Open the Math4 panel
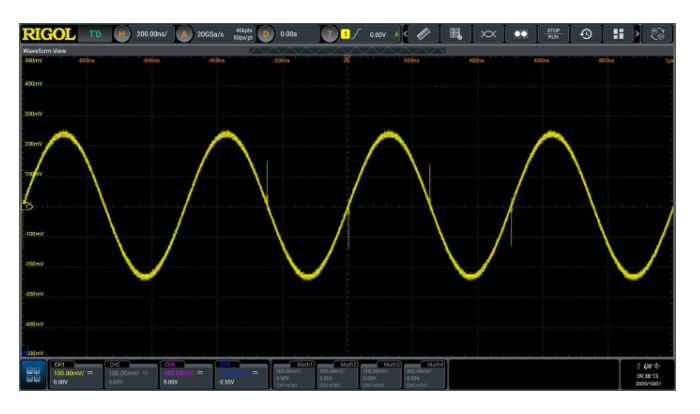This screenshot has height=414, width=700. click(424, 375)
